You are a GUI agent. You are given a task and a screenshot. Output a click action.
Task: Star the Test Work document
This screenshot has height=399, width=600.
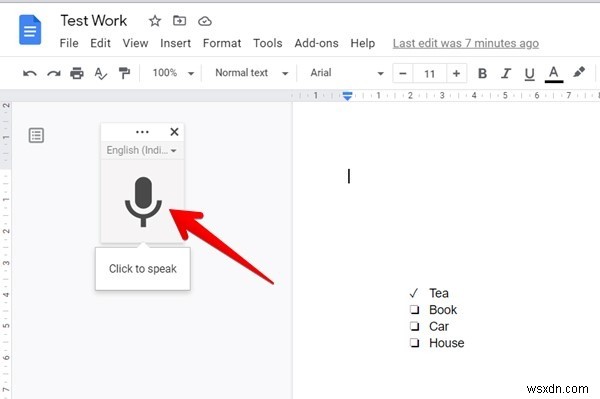155,21
